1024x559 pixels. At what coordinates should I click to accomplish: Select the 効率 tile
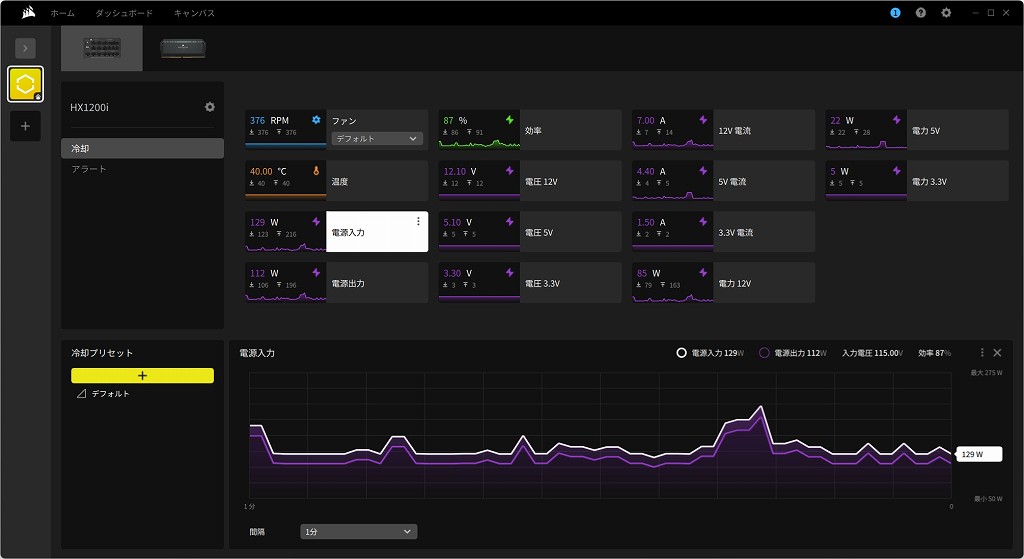530,130
